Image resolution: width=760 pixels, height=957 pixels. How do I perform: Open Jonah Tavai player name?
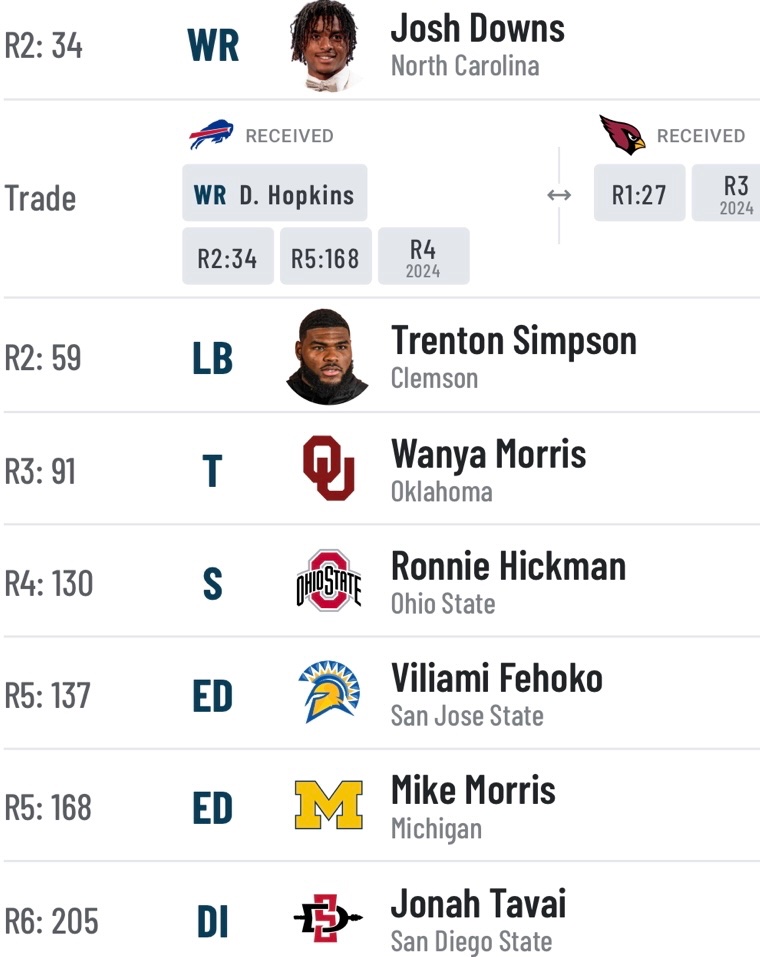[x=479, y=904]
